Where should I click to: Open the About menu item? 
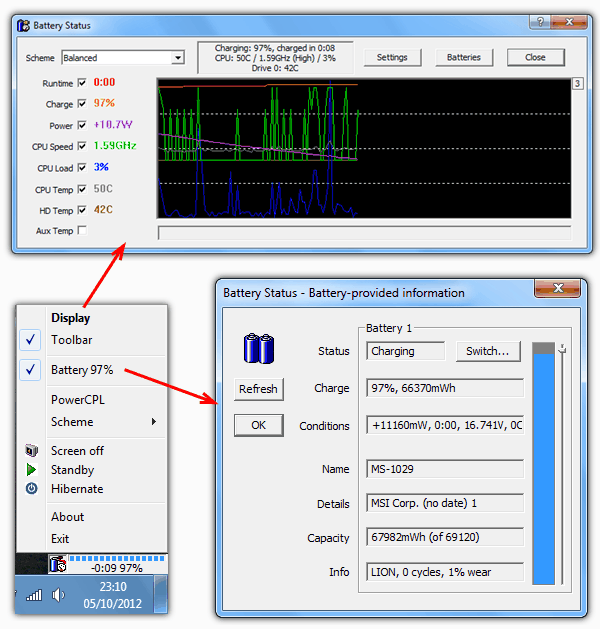[x=67, y=517]
